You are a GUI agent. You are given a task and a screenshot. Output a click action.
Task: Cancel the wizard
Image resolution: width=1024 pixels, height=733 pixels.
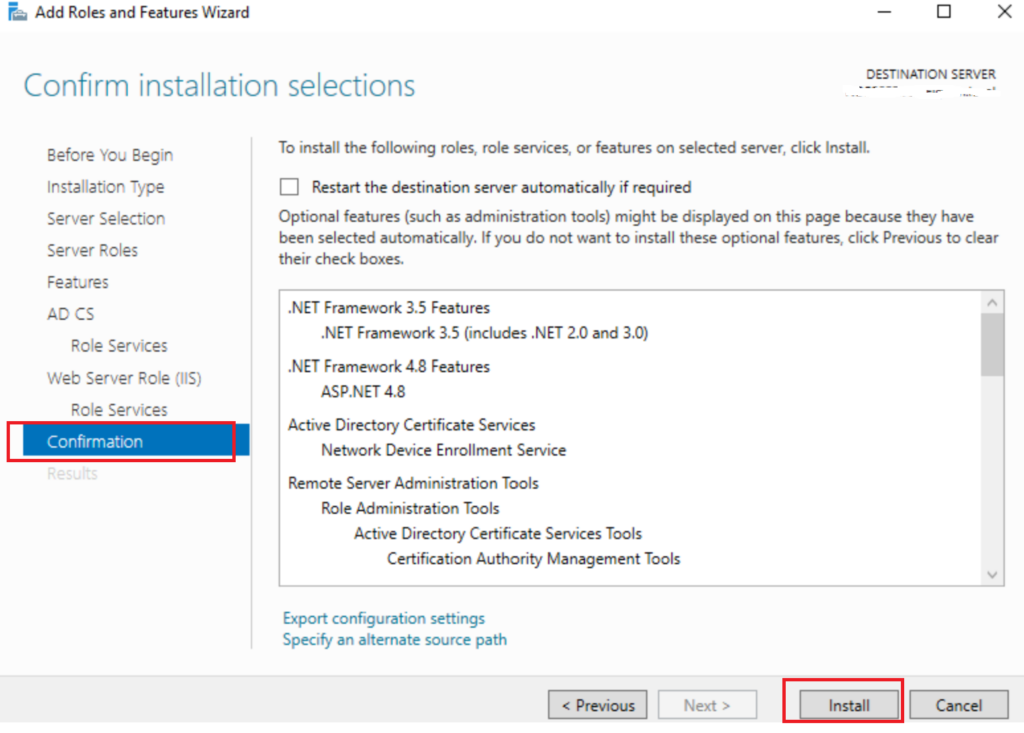coord(959,706)
